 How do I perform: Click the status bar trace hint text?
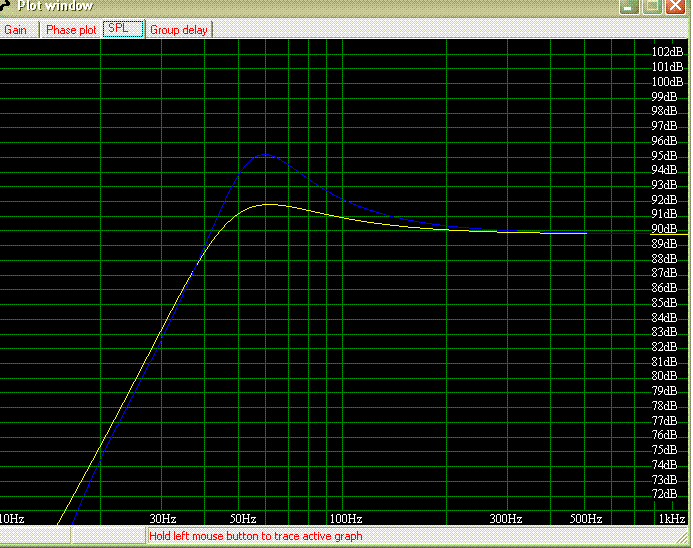click(256, 536)
